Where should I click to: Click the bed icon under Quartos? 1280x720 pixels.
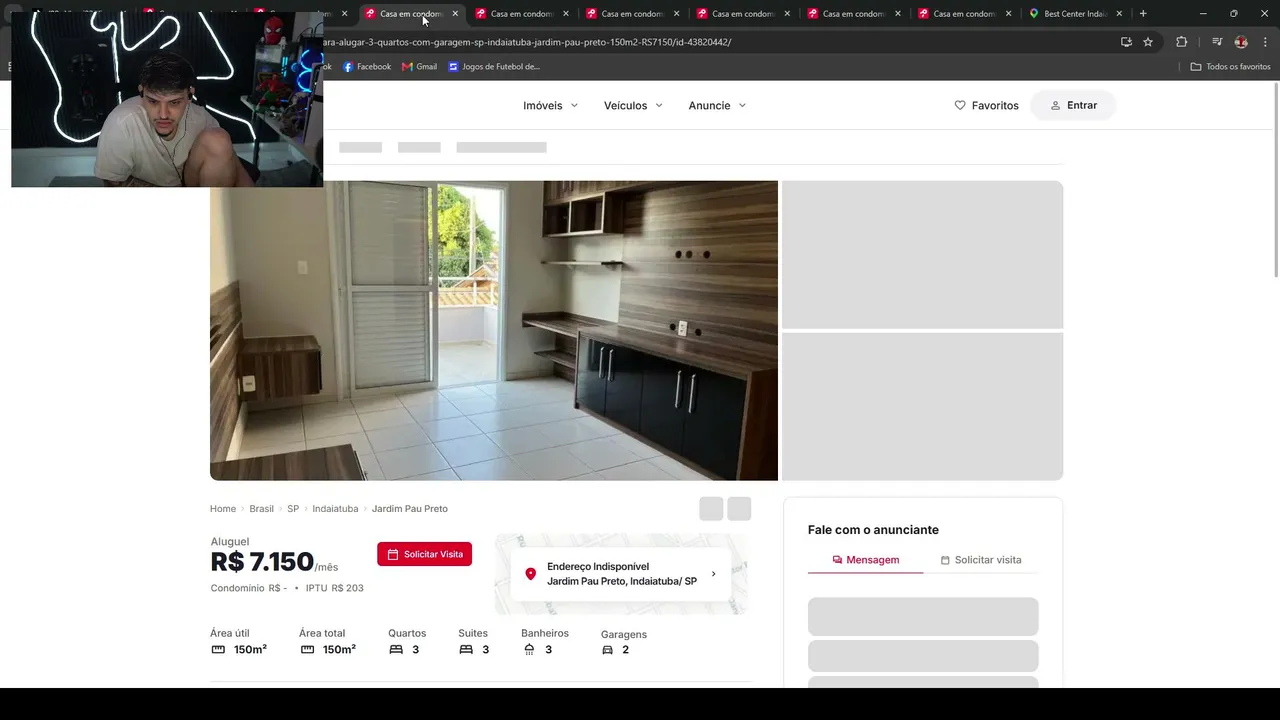coord(396,650)
